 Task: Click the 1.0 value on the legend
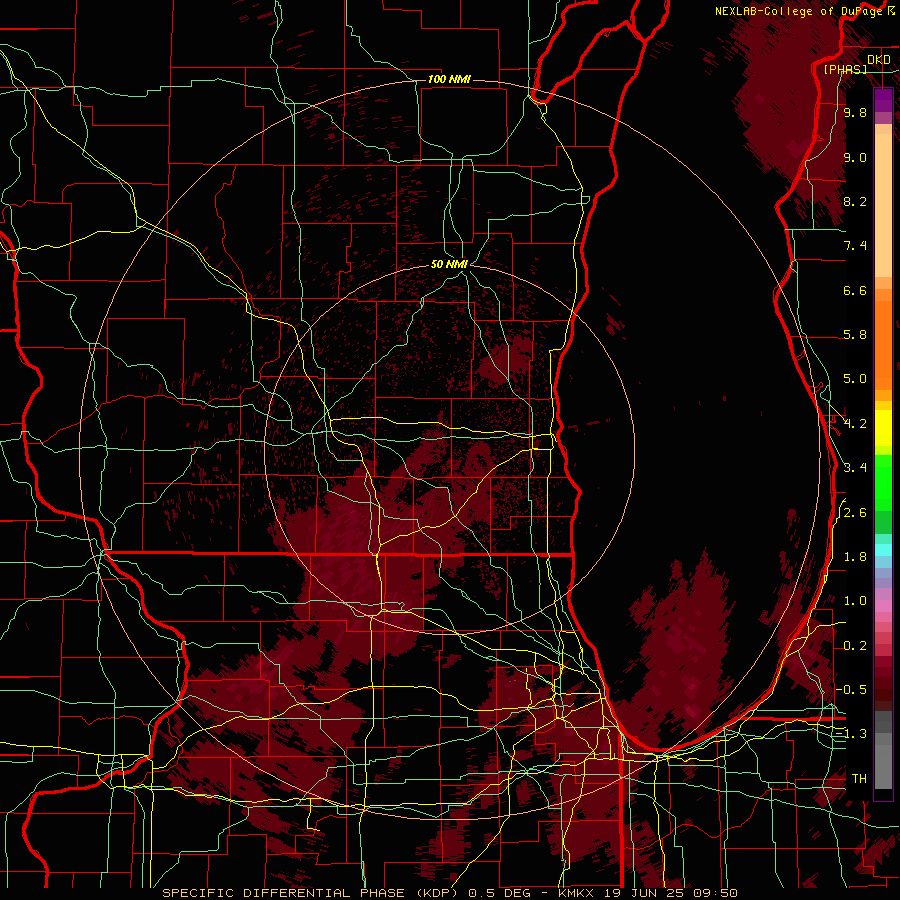click(855, 601)
